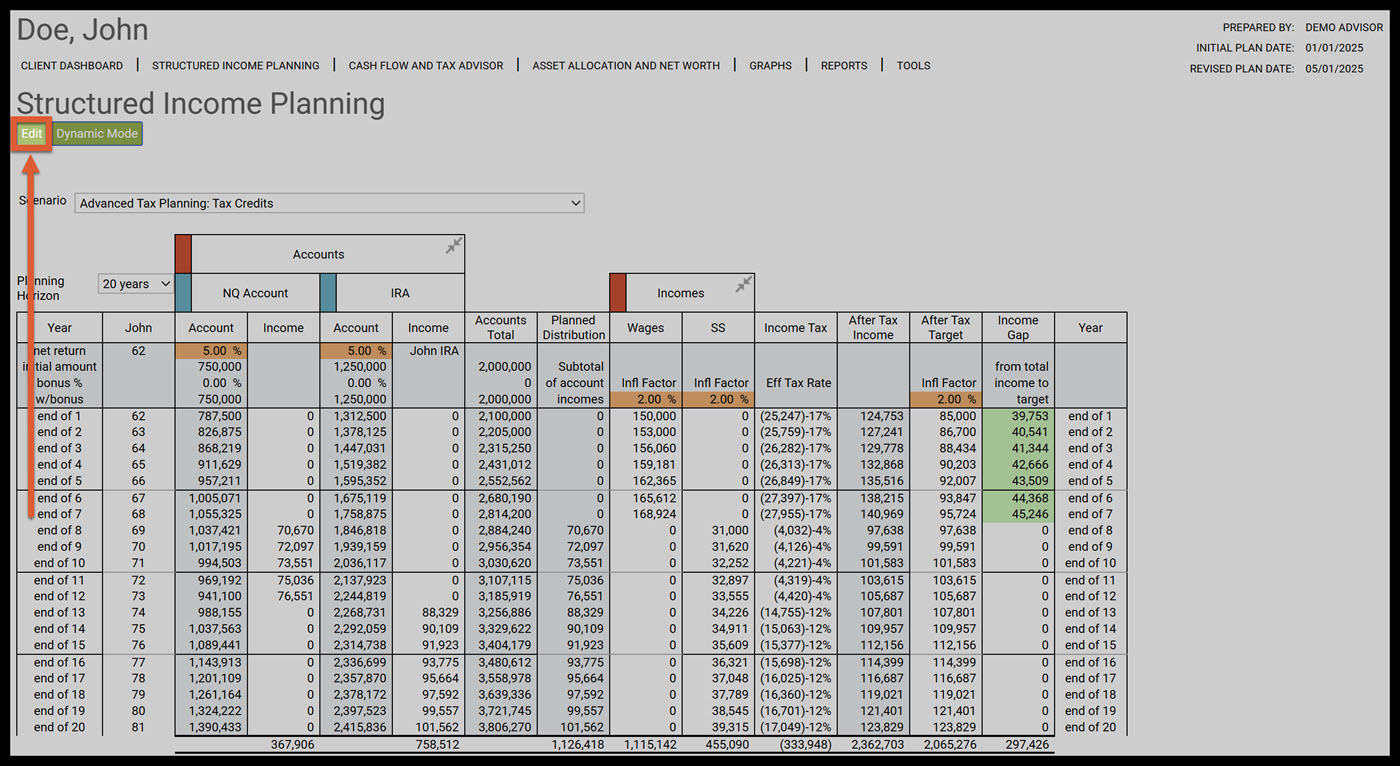Collapse the Accounts group with its arrows icon
This screenshot has width=1400, height=766.
click(x=454, y=245)
